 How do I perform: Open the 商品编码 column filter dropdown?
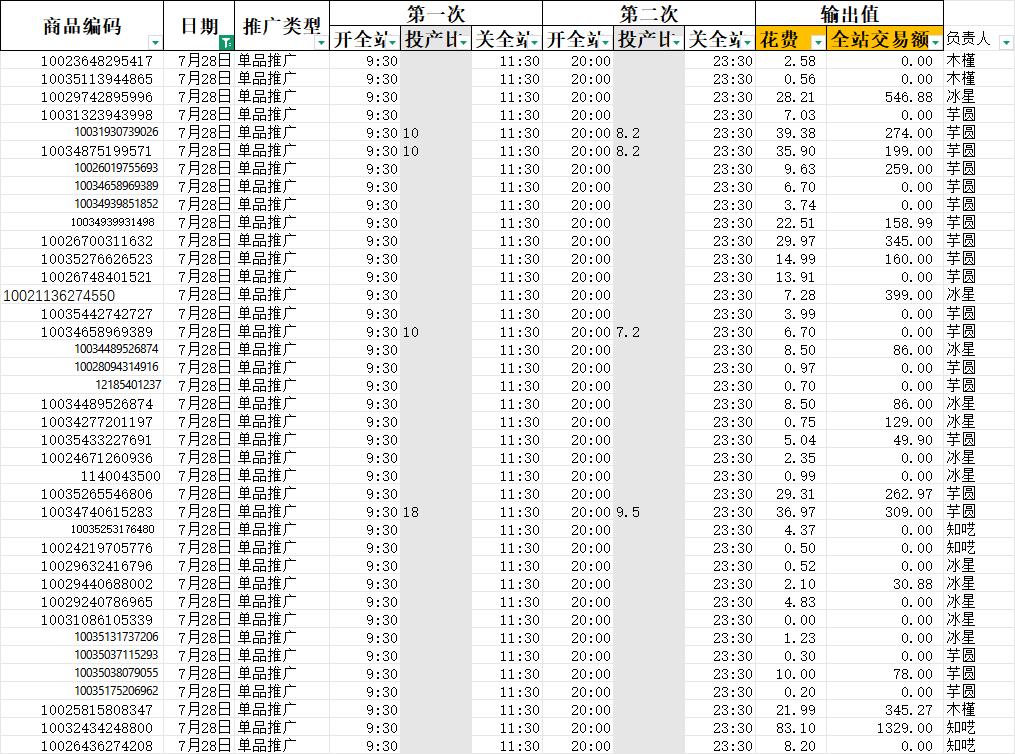tap(155, 43)
